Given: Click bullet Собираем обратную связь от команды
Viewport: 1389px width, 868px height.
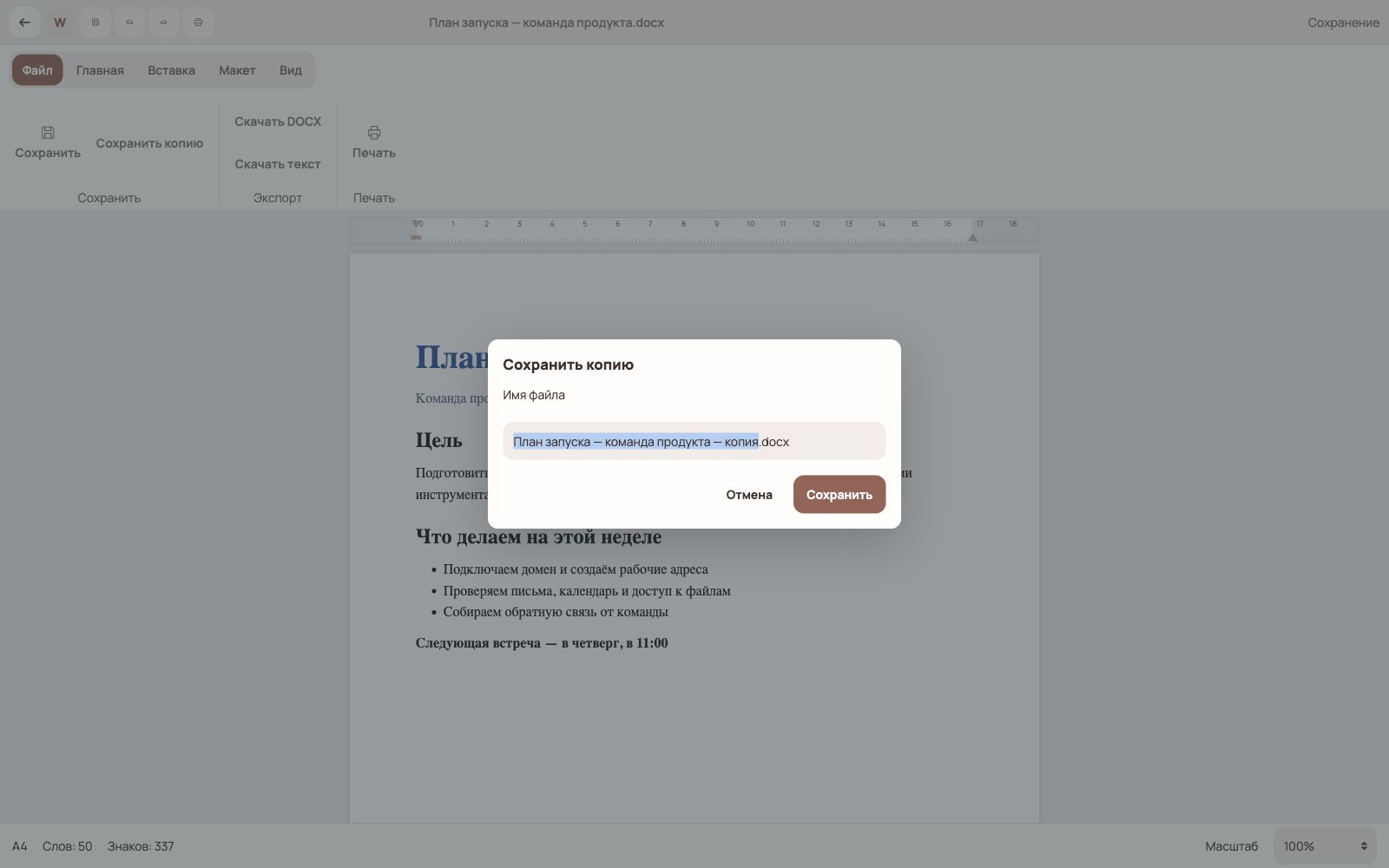Looking at the screenshot, I should pyautogui.click(x=556, y=612).
